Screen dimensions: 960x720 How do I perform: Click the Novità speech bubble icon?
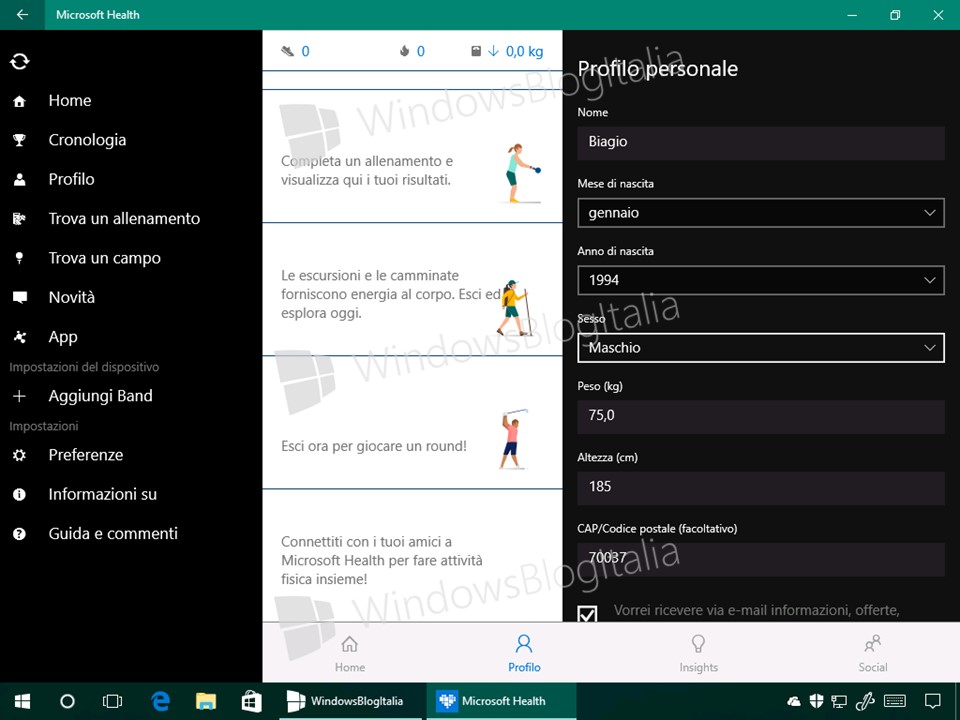click(x=20, y=298)
